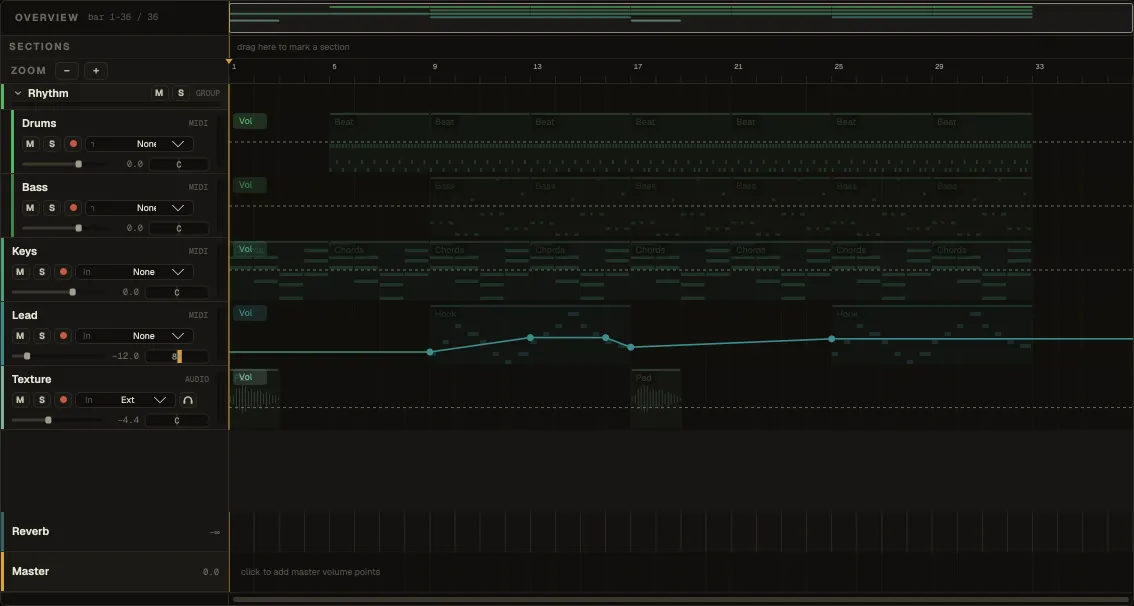The image size is (1134, 606).
Task: Click the Lead automation point at bar 17
Action: point(631,347)
